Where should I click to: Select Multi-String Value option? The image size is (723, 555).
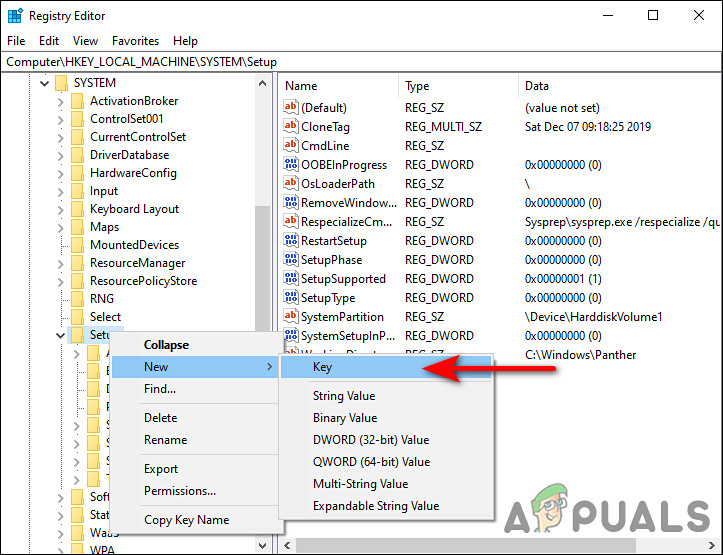[x=386, y=484]
